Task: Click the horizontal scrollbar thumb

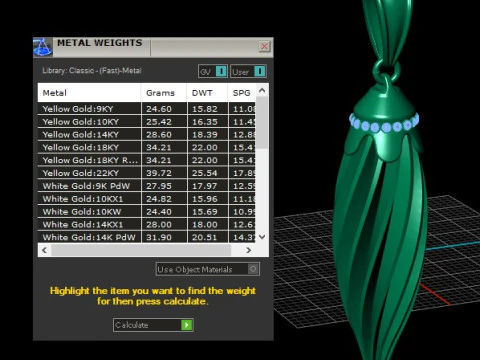Action: 141,250
